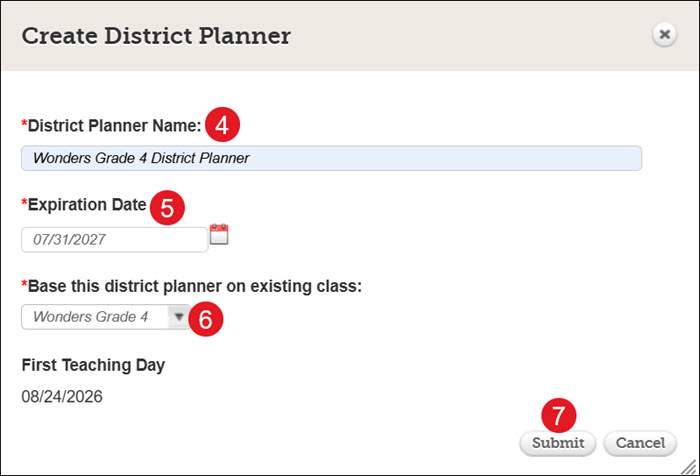Submit the district planner form
700x476 pixels.
point(558,443)
